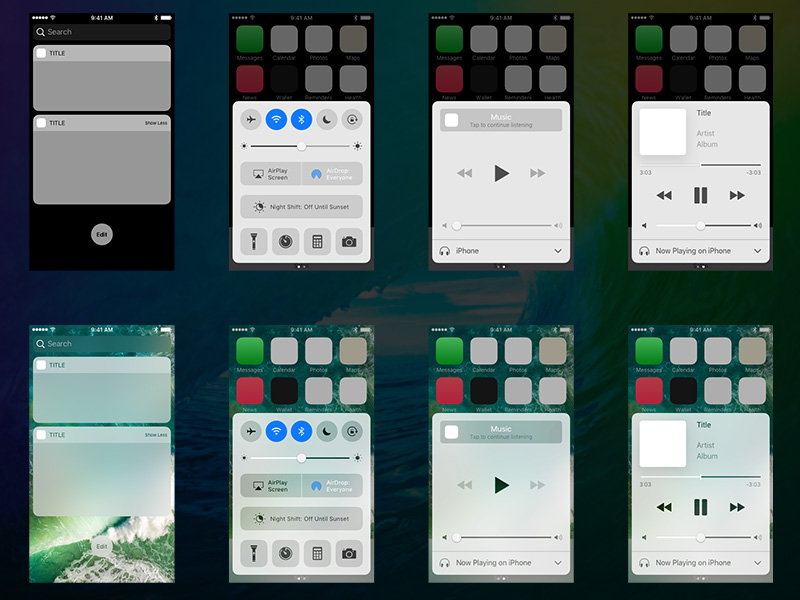This screenshot has width=800, height=600.
Task: Open AirDrop Everyone in wallpaper Control Center
Action: (x=332, y=486)
